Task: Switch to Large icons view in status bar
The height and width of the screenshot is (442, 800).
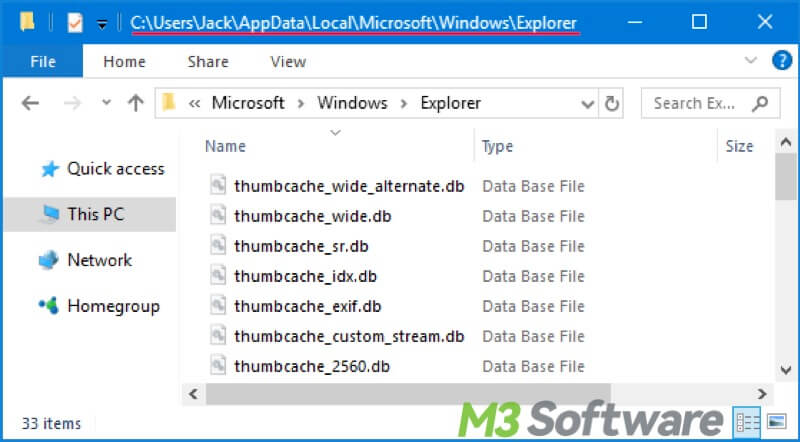Action: [777, 422]
